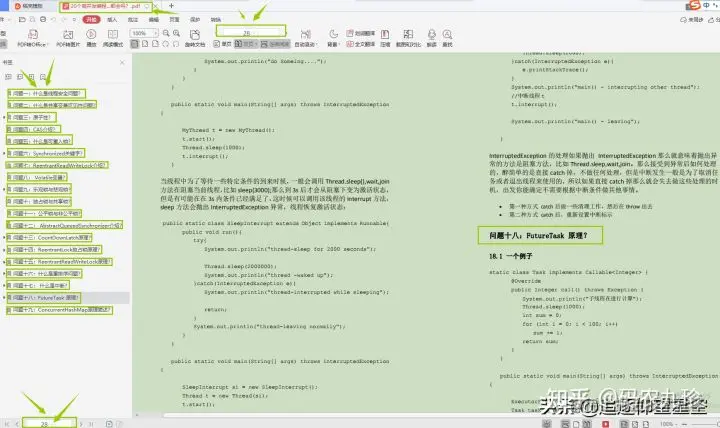Expand the 问题六 Synchronized bookmark triangle
The height and width of the screenshot is (428, 720).
tap(4, 153)
